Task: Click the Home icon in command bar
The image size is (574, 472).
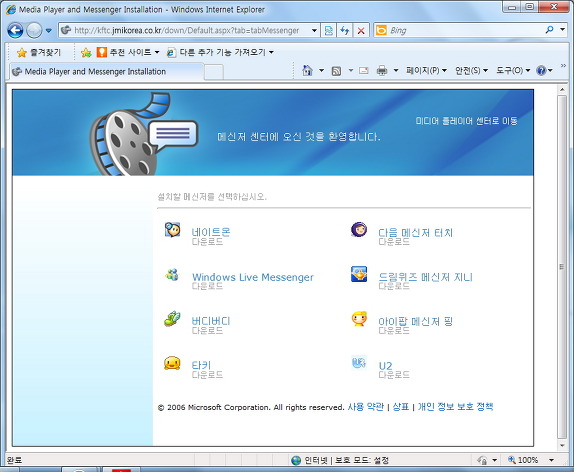Action: [x=308, y=70]
